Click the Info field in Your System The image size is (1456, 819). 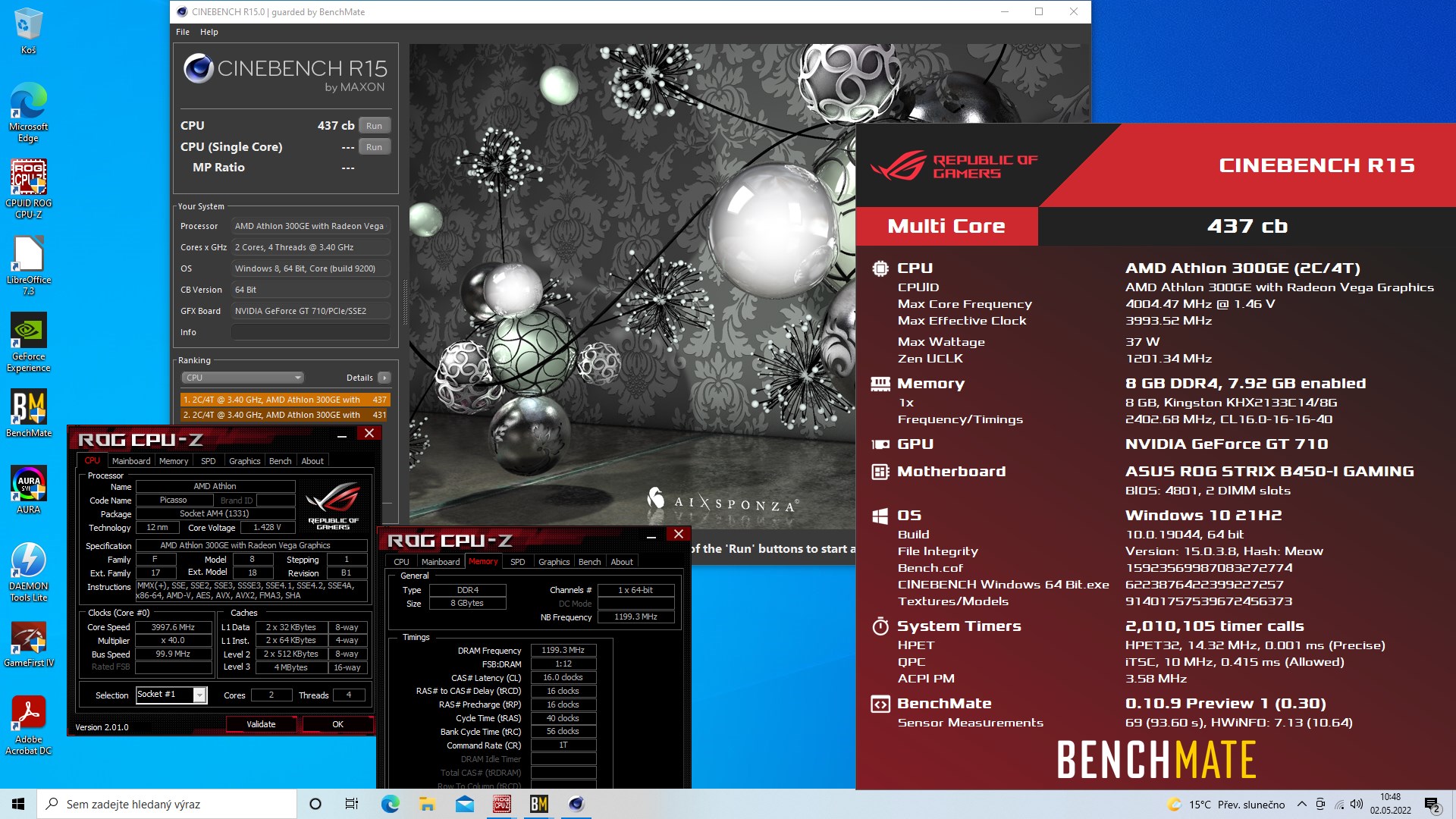point(311,332)
